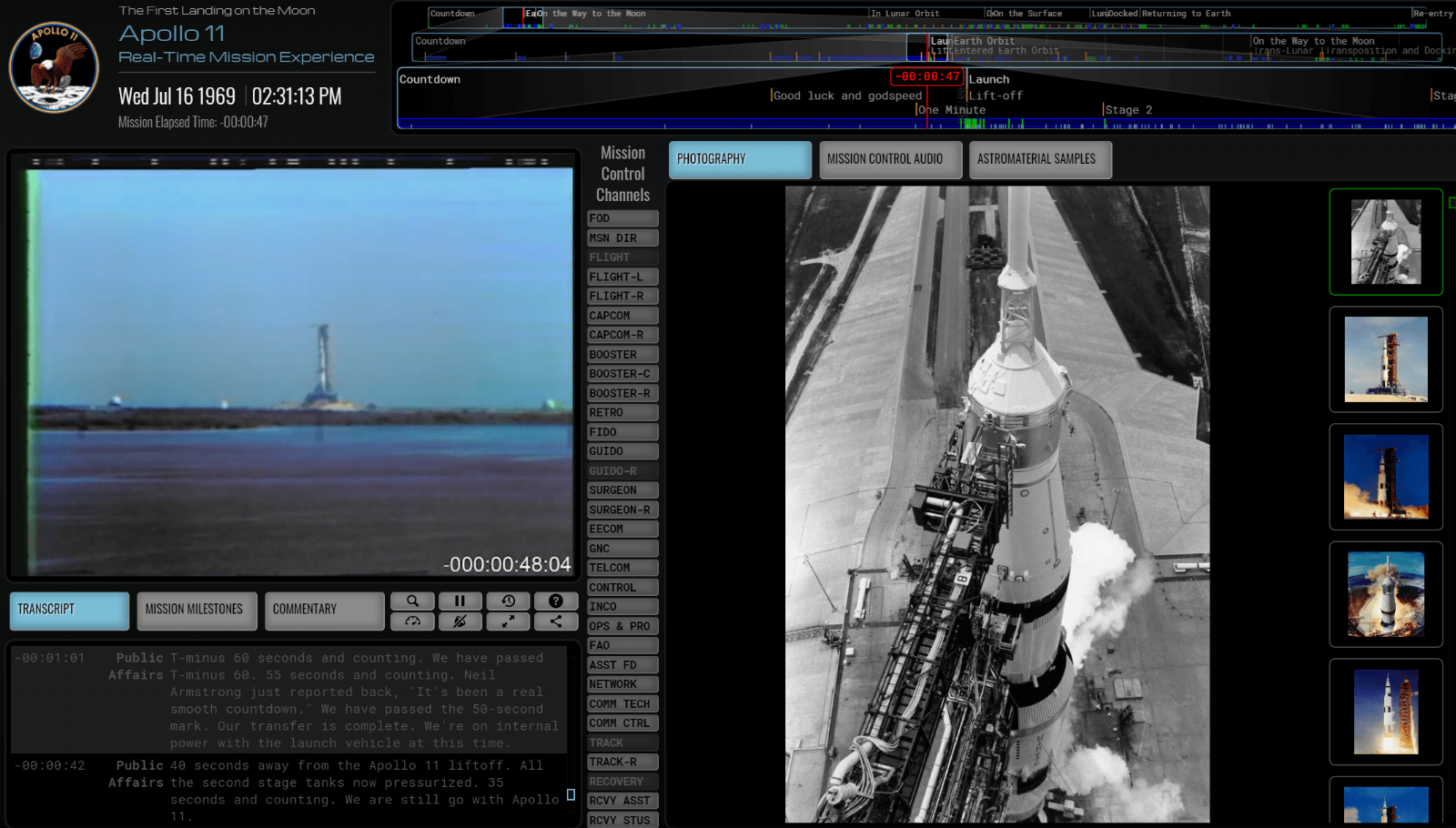Click the crossed-out rocket icon button
The height and width of the screenshot is (828, 1456).
point(460,621)
